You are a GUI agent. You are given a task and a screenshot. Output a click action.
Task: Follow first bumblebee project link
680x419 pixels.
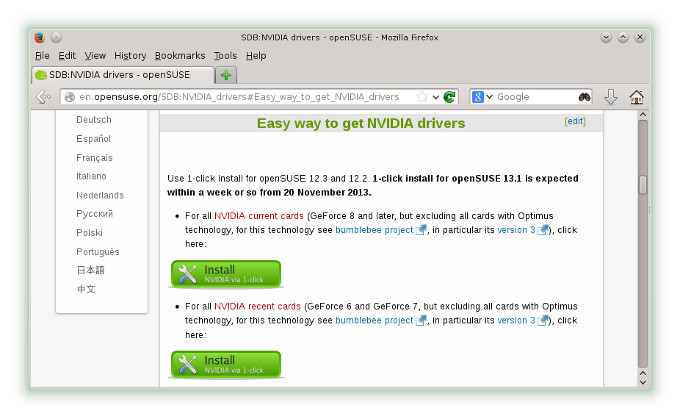374,230
